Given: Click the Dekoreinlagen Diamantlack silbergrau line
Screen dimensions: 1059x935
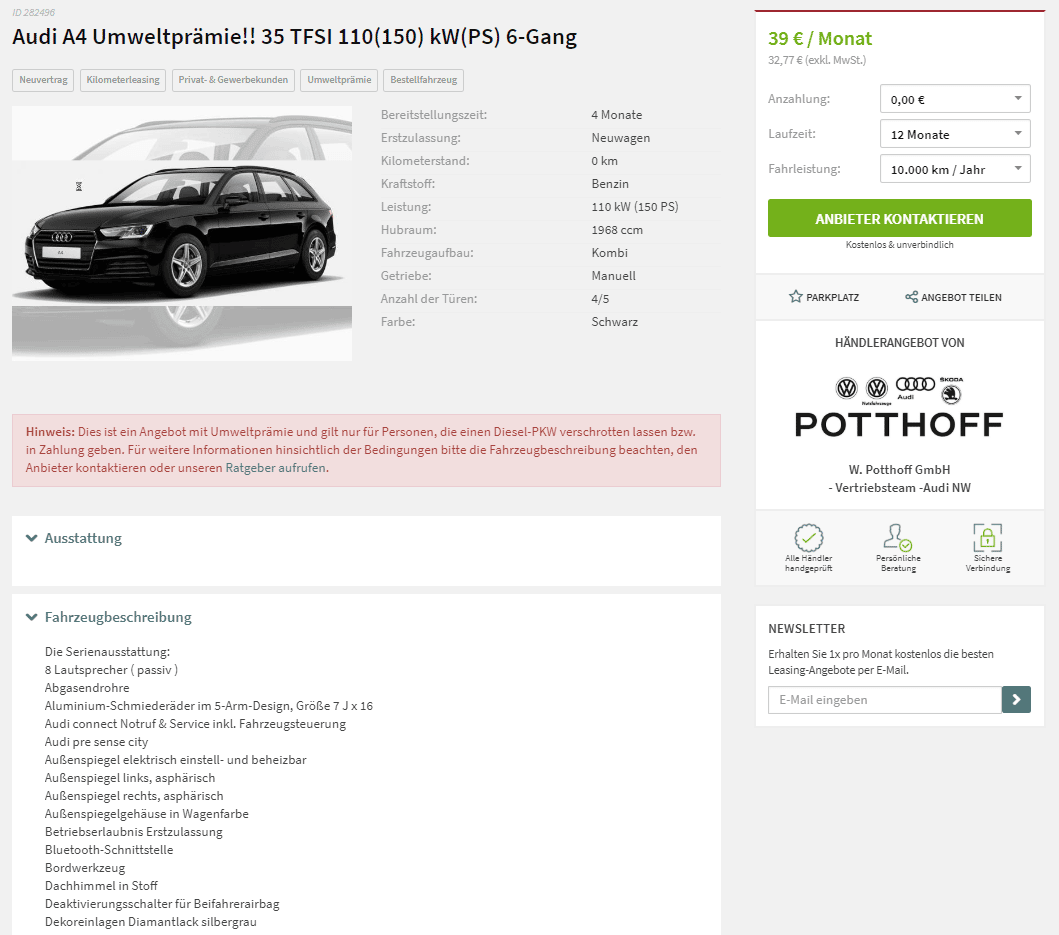Looking at the screenshot, I should [151, 922].
